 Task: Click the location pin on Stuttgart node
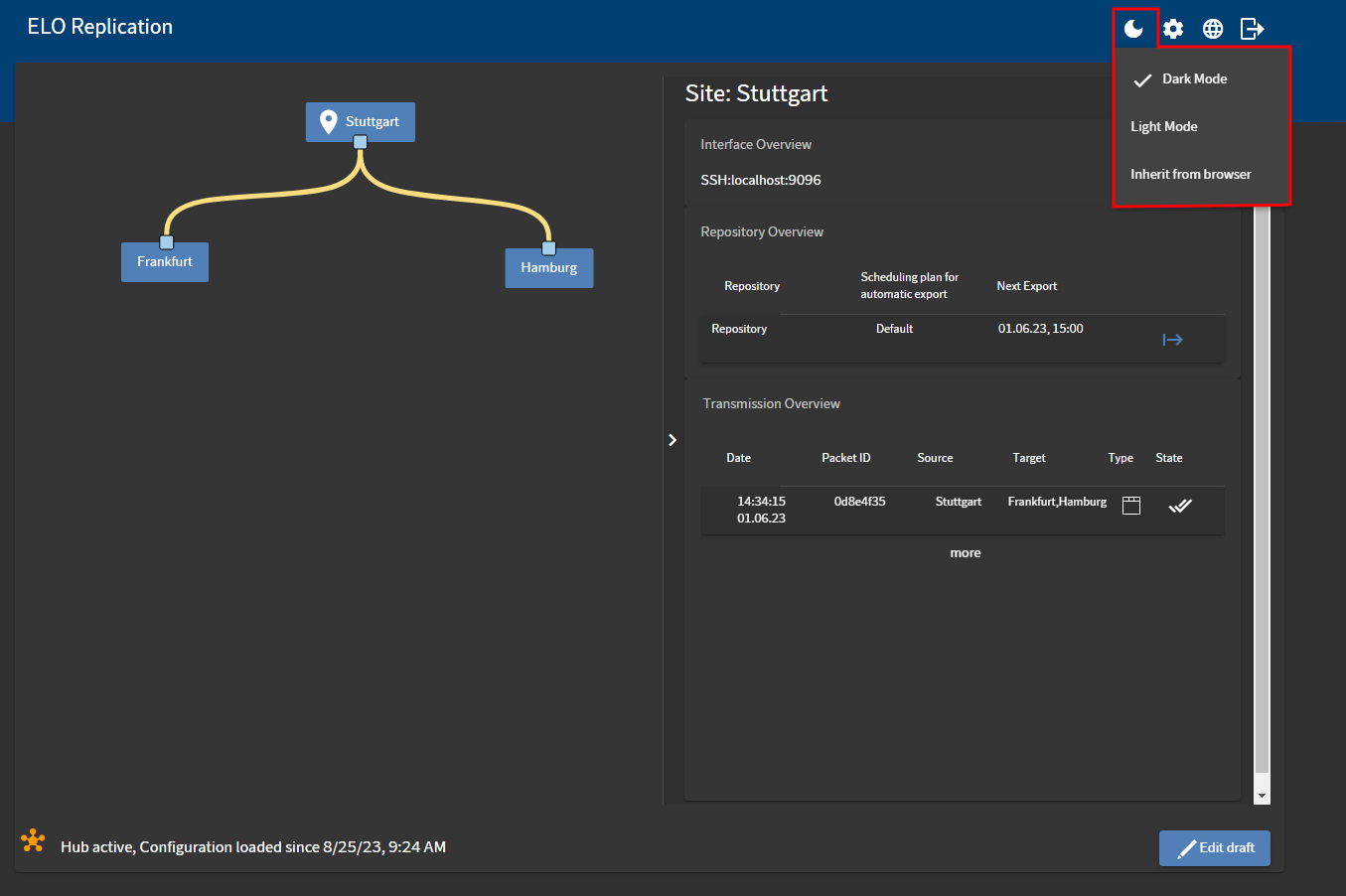pos(329,122)
